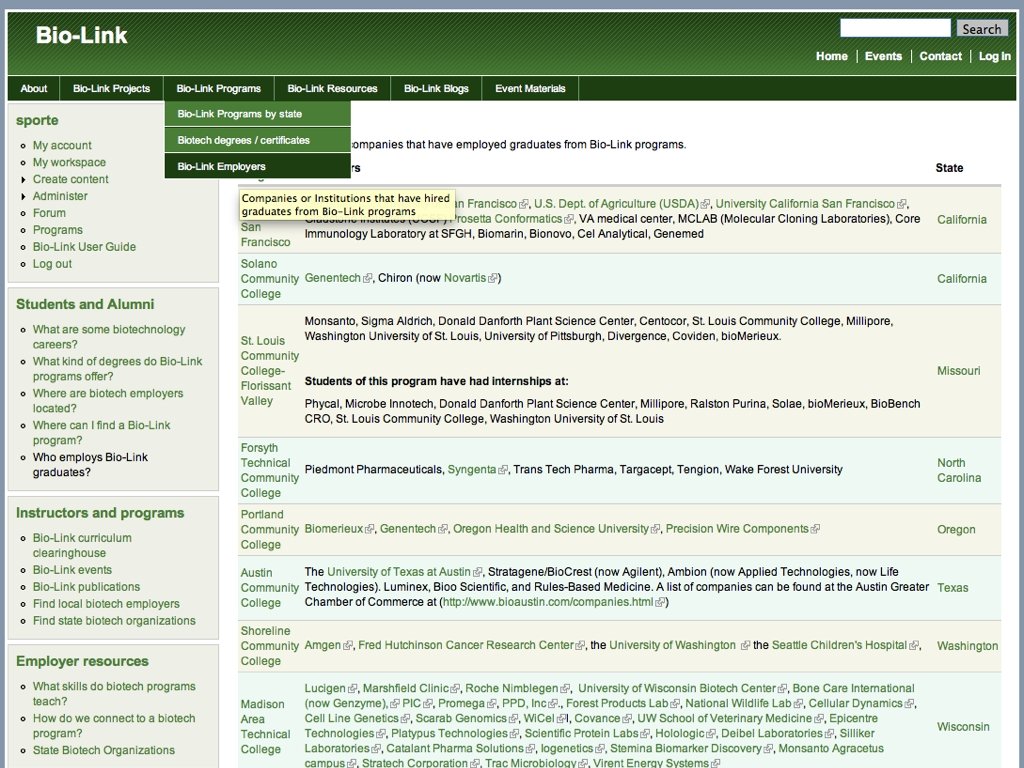The width and height of the screenshot is (1024, 768).
Task: Open the Forum sidebar link
Action: tap(49, 213)
